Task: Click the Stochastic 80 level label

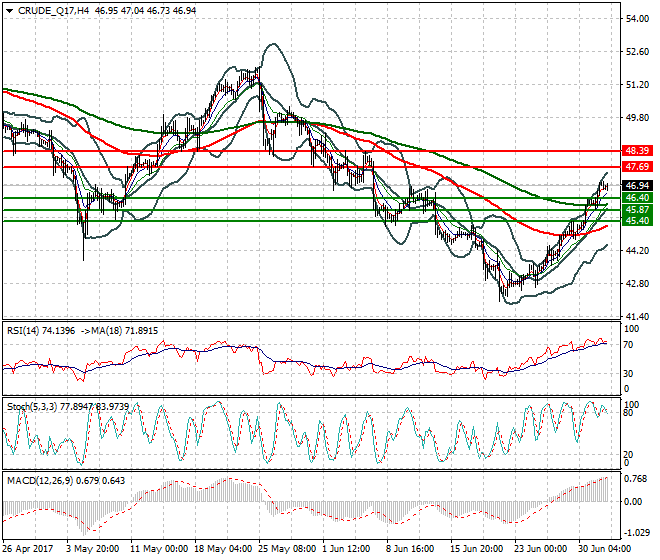Action: [x=628, y=413]
